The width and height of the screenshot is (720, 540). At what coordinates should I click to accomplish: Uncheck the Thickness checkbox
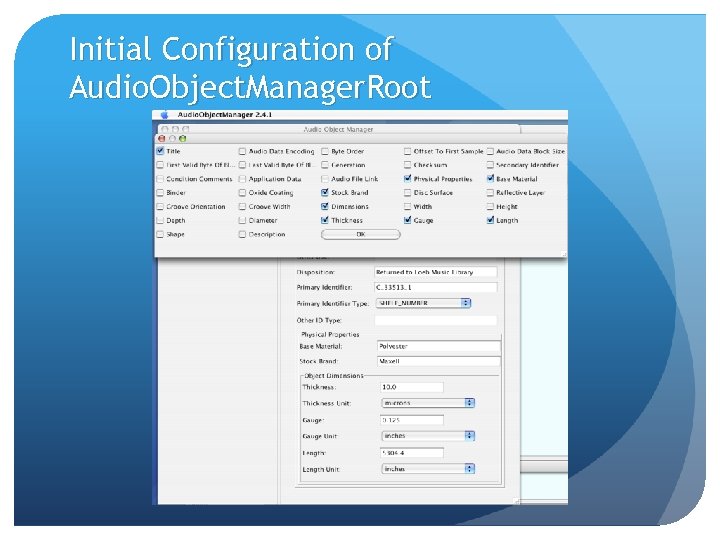point(325,220)
